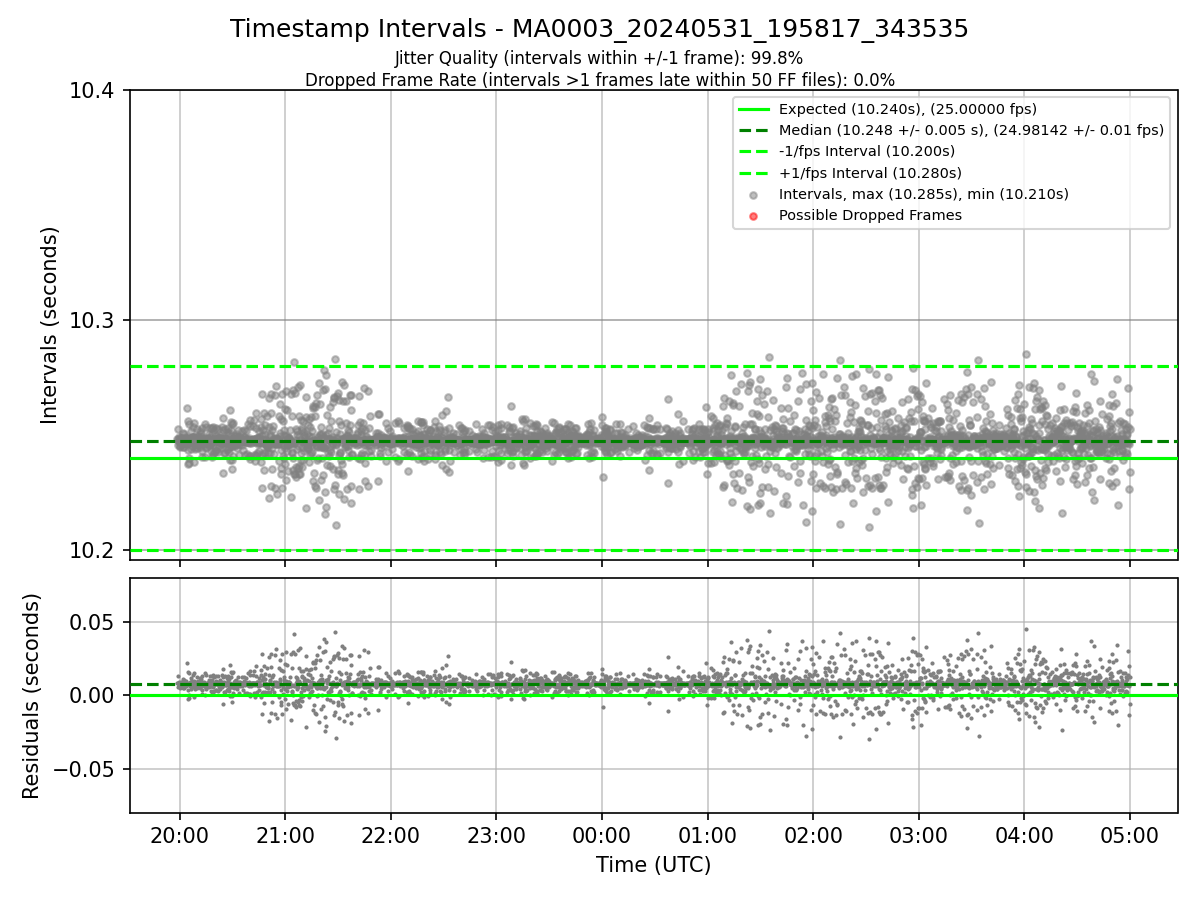Click the solid green Expected legend line
The image size is (1200, 900).
(754, 109)
